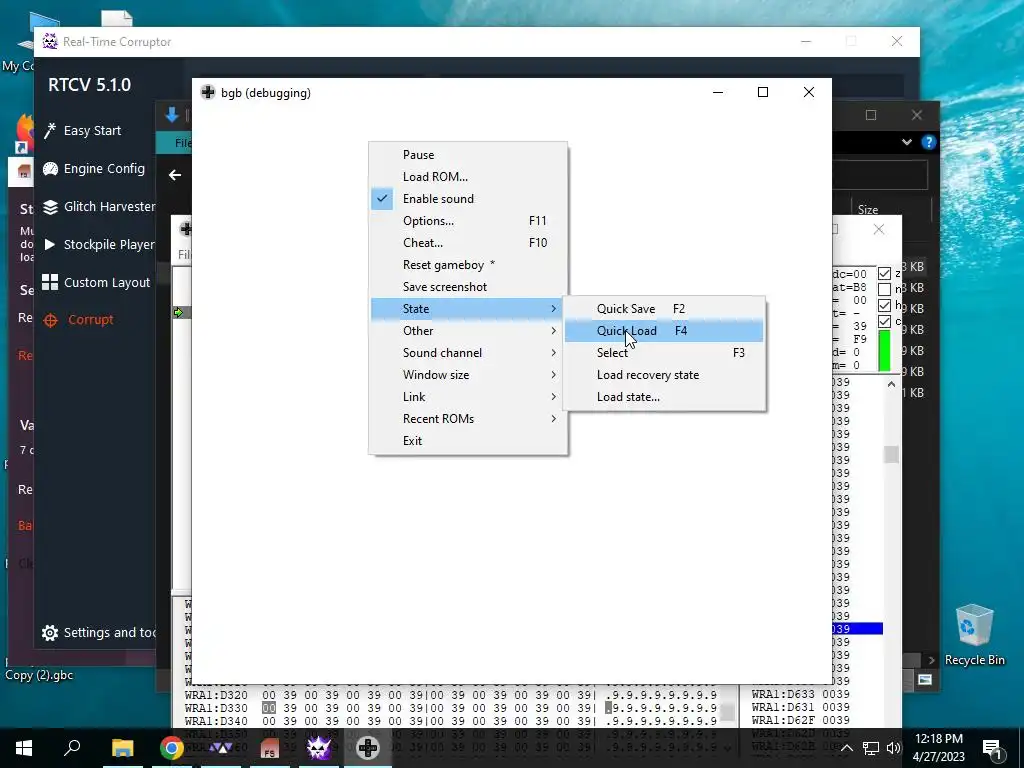The height and width of the screenshot is (768, 1024).
Task: Click the green CPU load bar in the debugger
Action: point(884,351)
